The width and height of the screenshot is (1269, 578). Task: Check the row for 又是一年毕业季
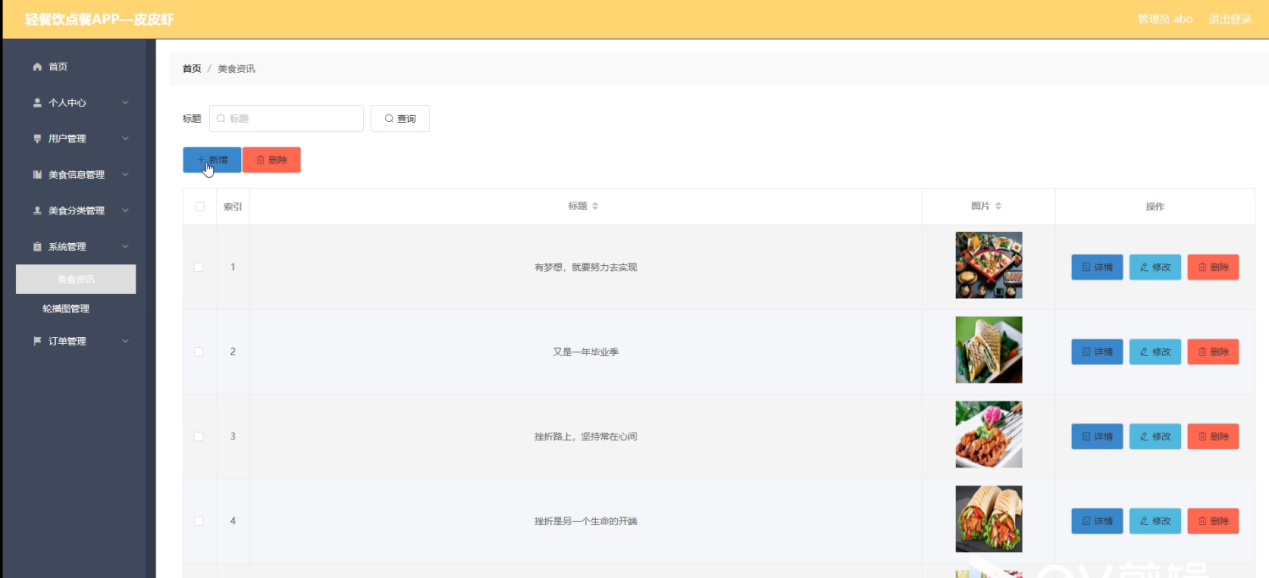pyautogui.click(x=199, y=352)
